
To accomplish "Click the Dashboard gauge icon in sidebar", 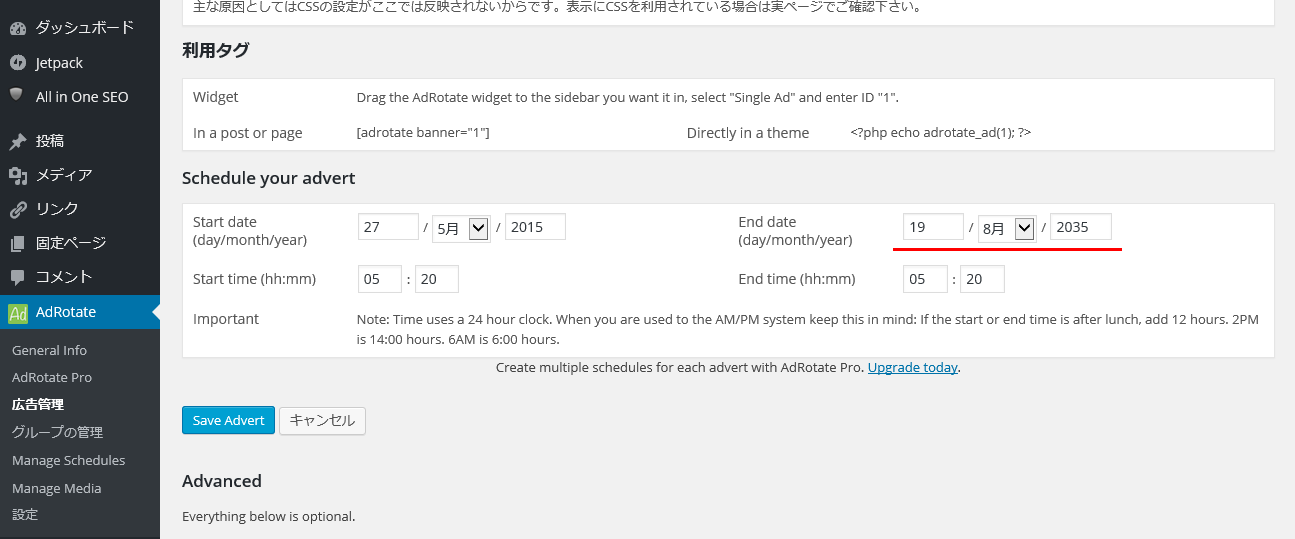I will pyautogui.click(x=18, y=28).
